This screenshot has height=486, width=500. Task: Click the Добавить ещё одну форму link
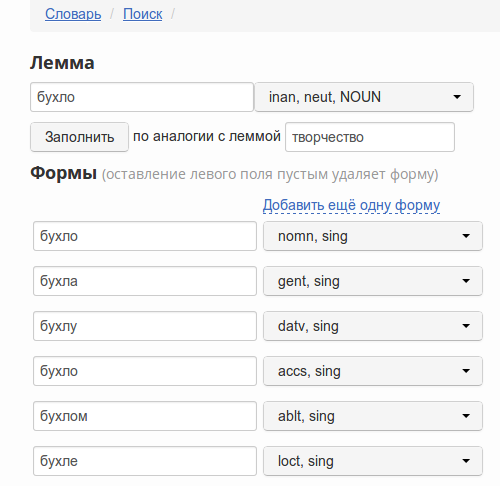[x=351, y=205]
